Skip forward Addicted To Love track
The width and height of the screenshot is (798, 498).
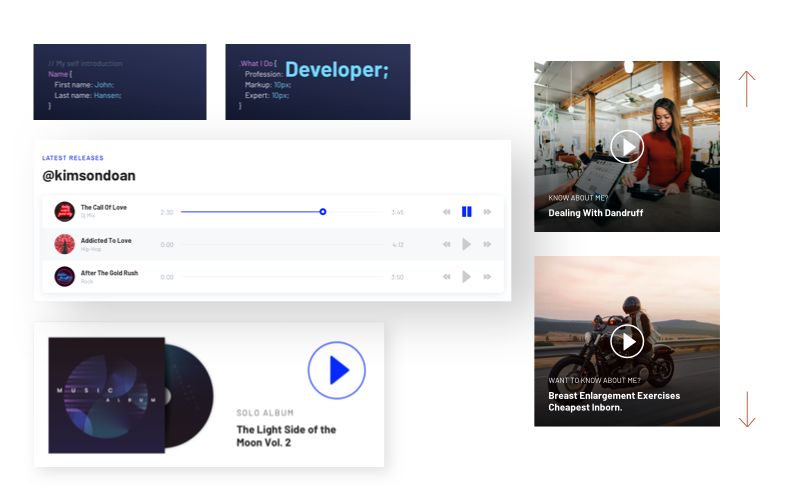[x=487, y=244]
